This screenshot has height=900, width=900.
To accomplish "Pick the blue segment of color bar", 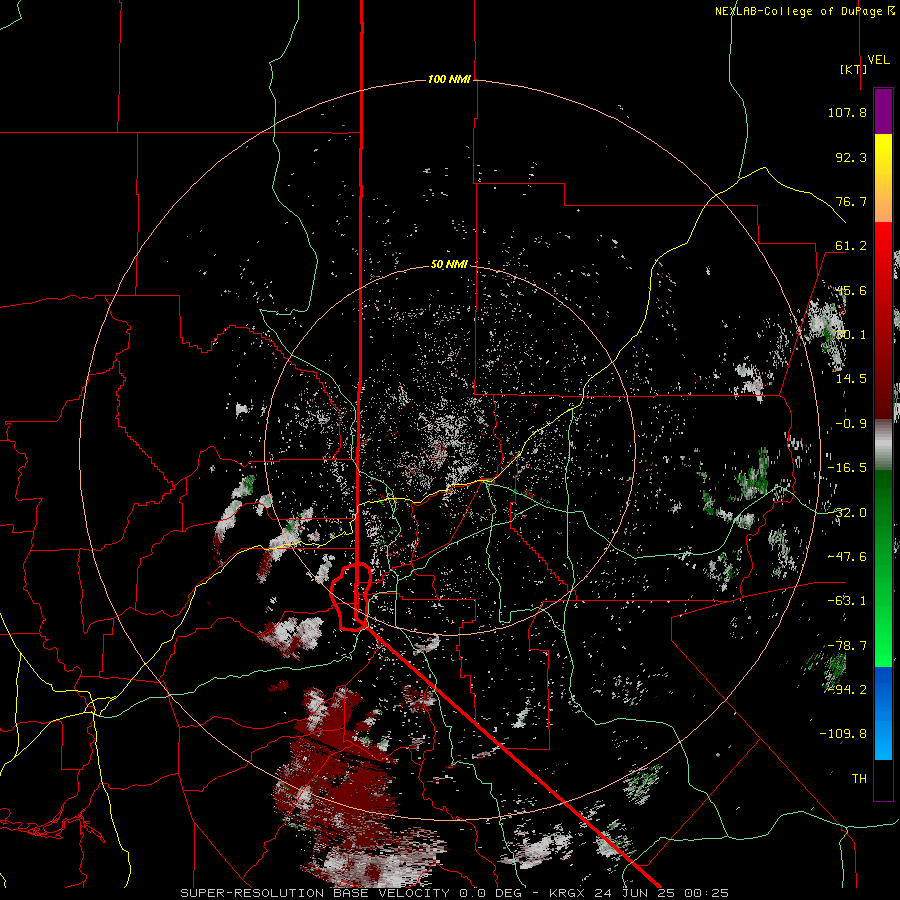I will point(883,713).
